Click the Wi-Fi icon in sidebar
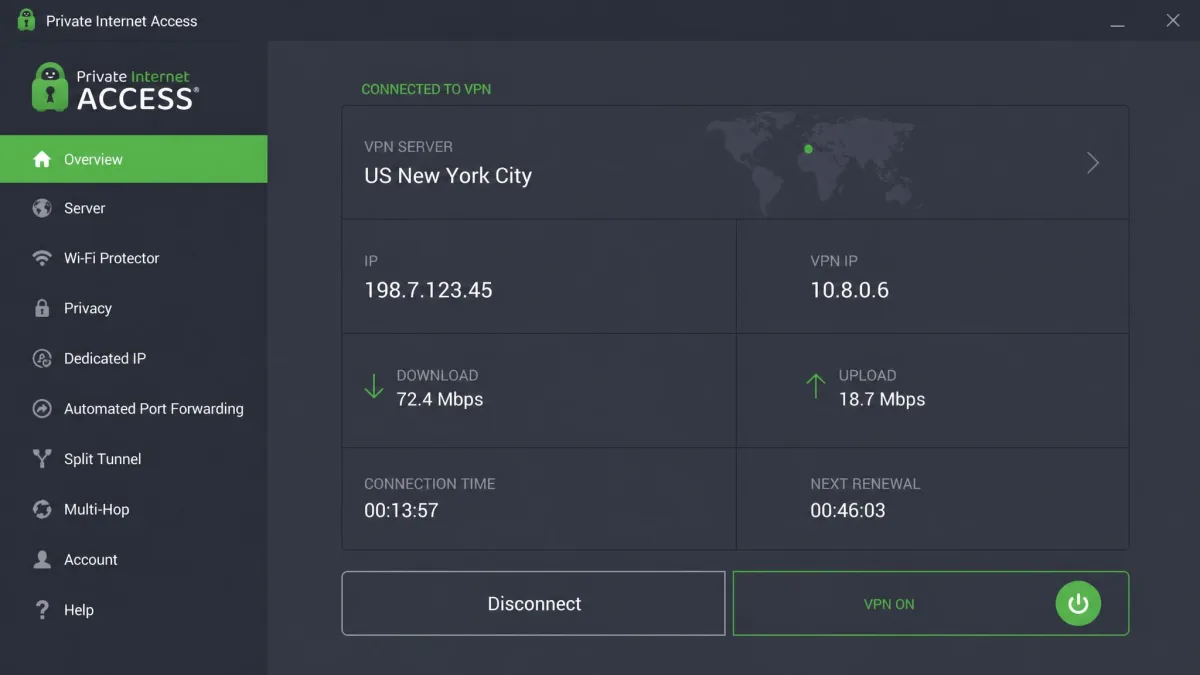The image size is (1200, 675). [42, 258]
